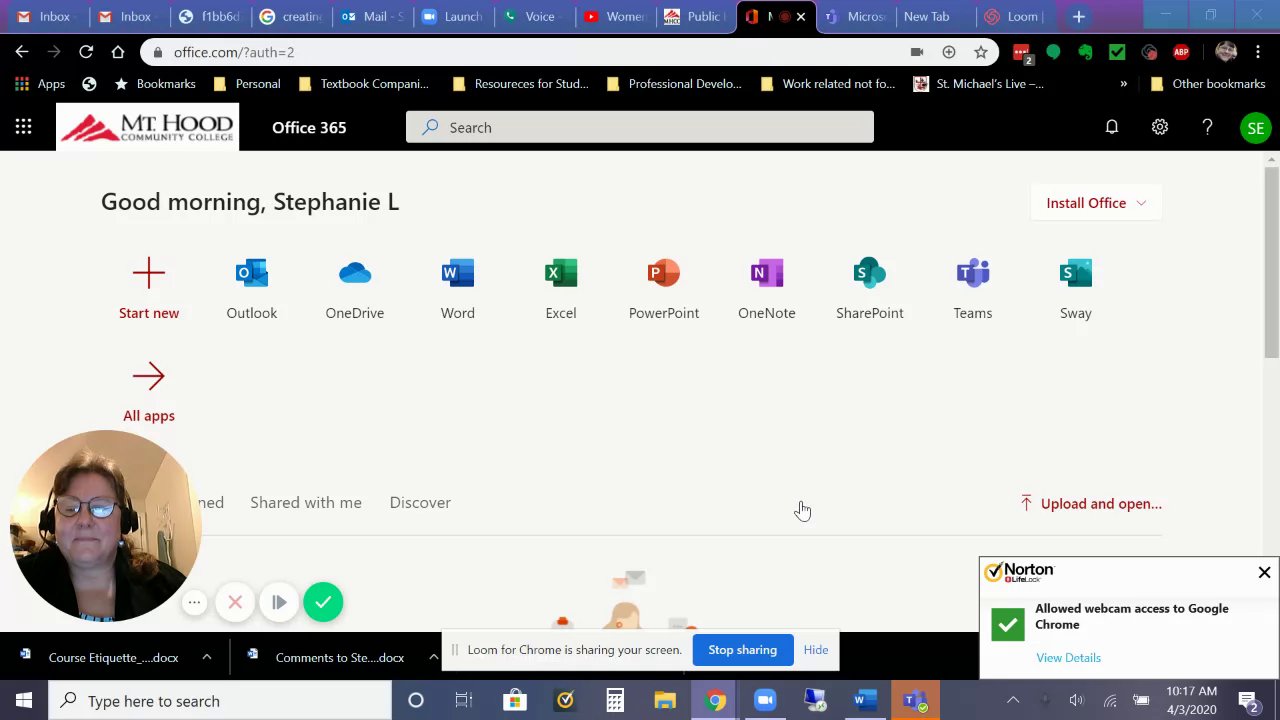The height and width of the screenshot is (720, 1280).
Task: Open SharePoint
Action: pyautogui.click(x=870, y=290)
